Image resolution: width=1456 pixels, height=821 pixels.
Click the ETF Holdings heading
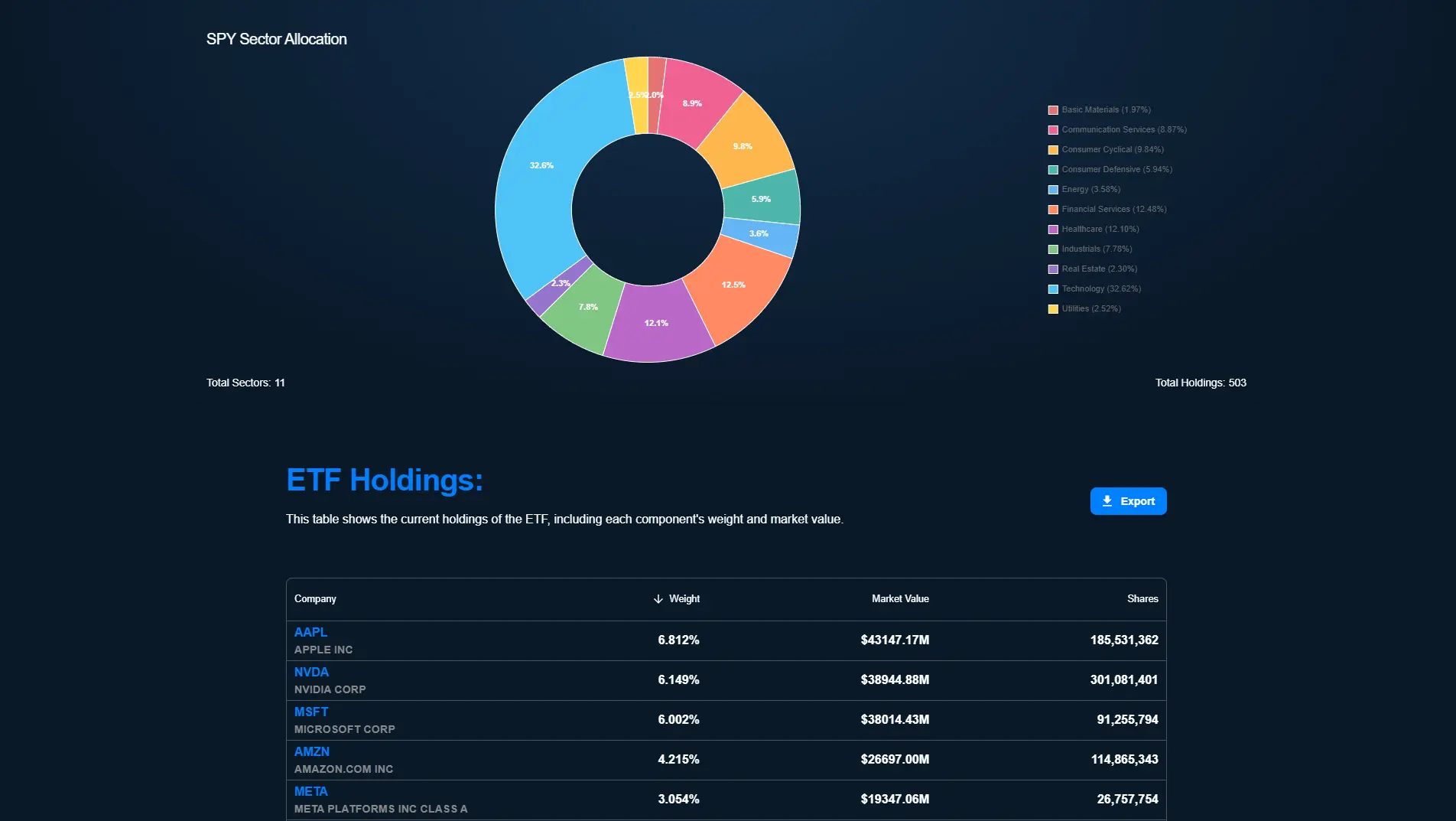(385, 480)
